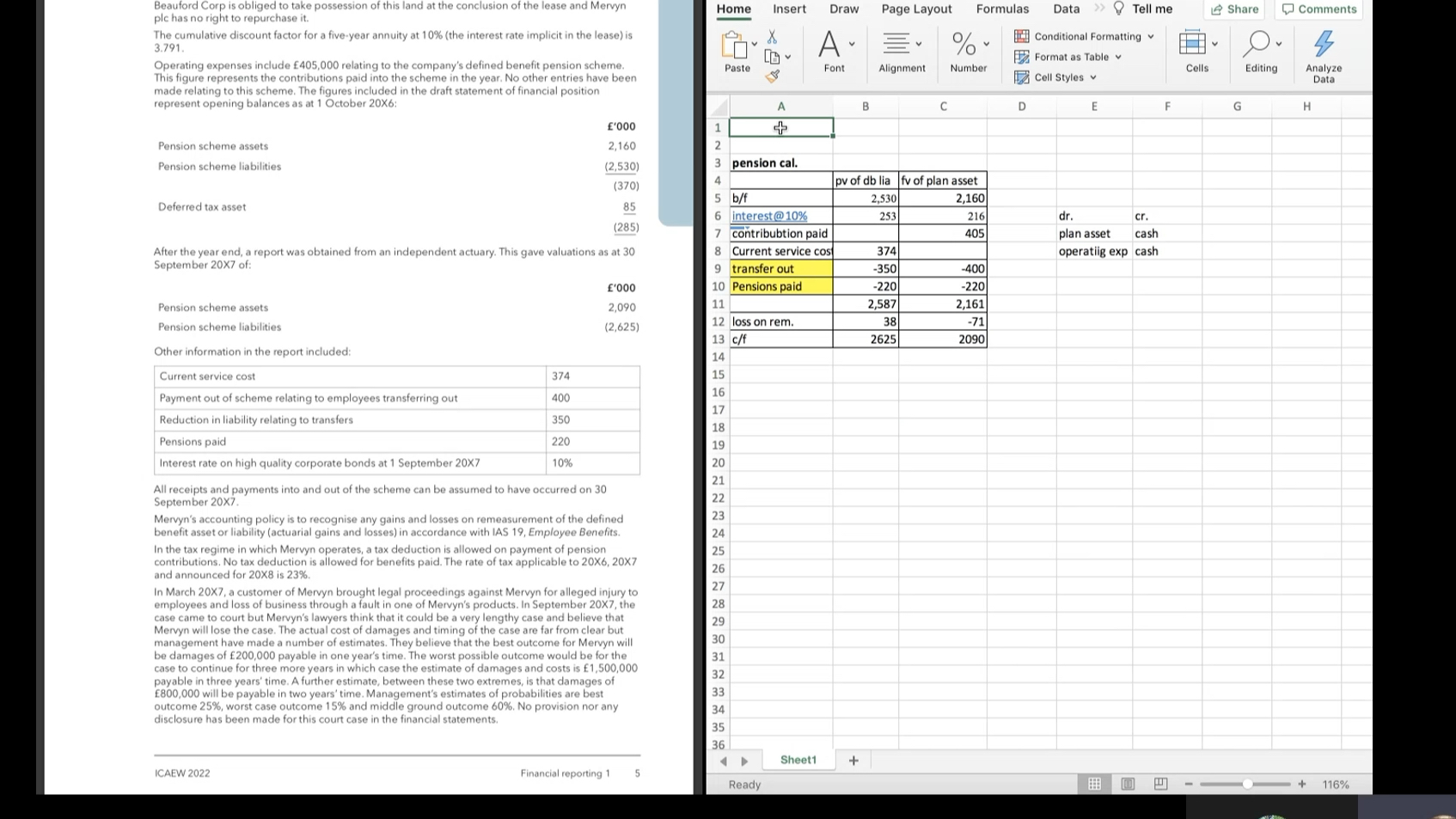
Task: Click the Cell Styles icon
Action: [1021, 77]
